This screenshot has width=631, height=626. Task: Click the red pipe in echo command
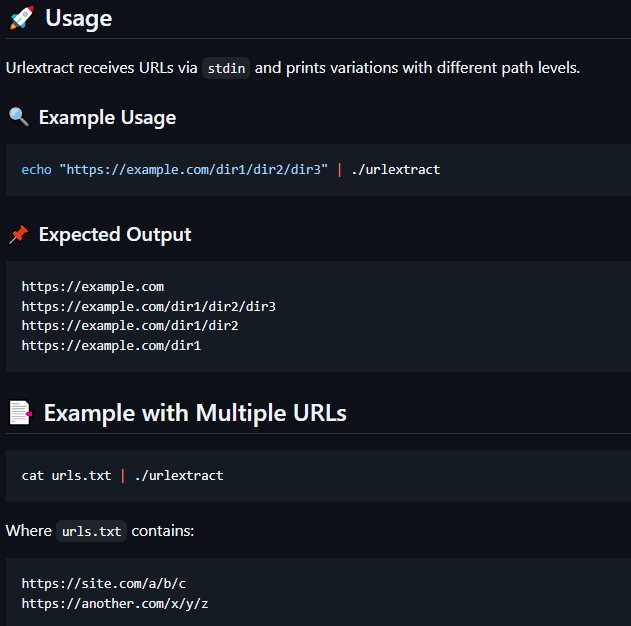(x=340, y=169)
